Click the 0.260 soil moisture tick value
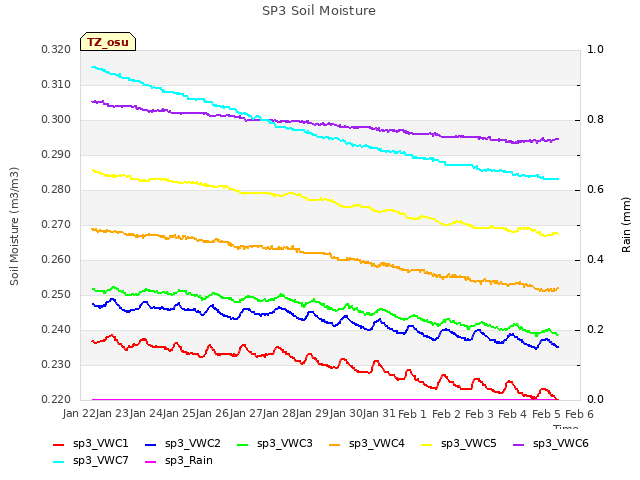 (x=56, y=260)
